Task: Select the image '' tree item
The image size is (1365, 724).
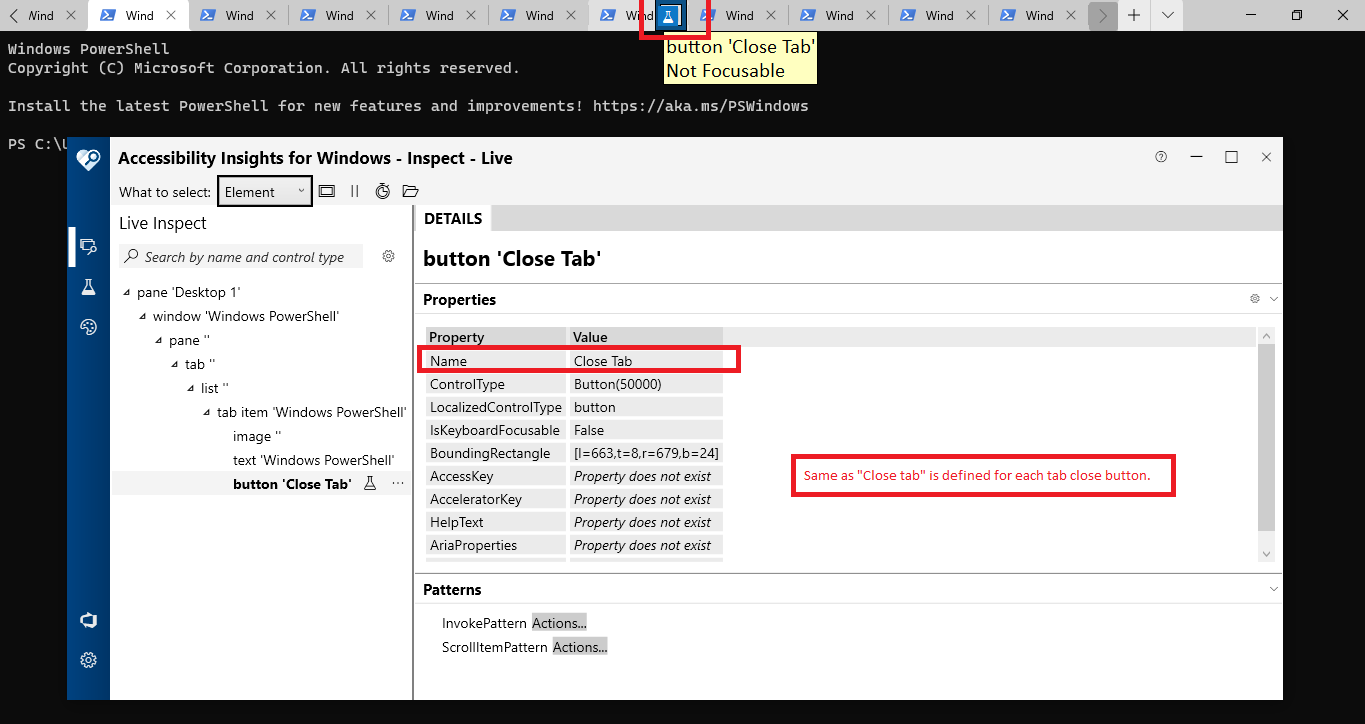Action: tap(257, 436)
